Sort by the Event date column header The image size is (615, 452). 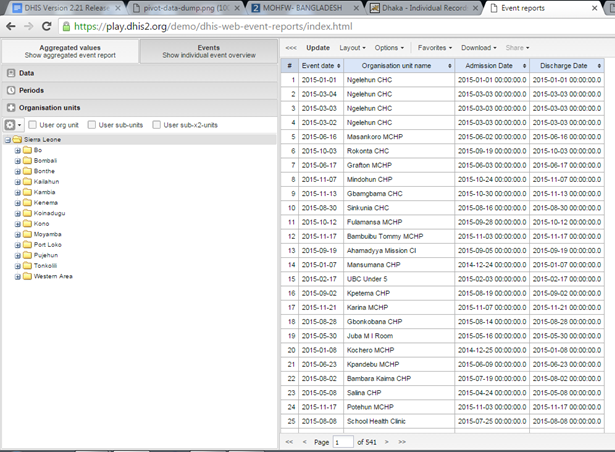pos(318,65)
